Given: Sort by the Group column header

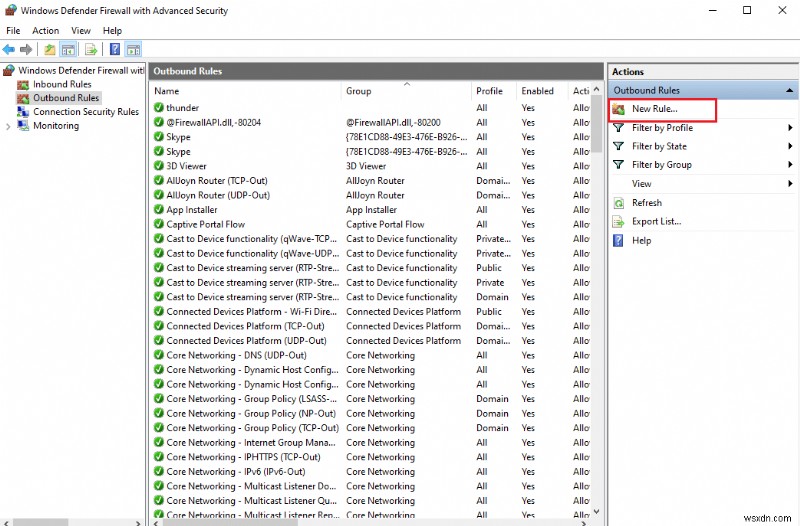Looking at the screenshot, I should pyautogui.click(x=406, y=91).
